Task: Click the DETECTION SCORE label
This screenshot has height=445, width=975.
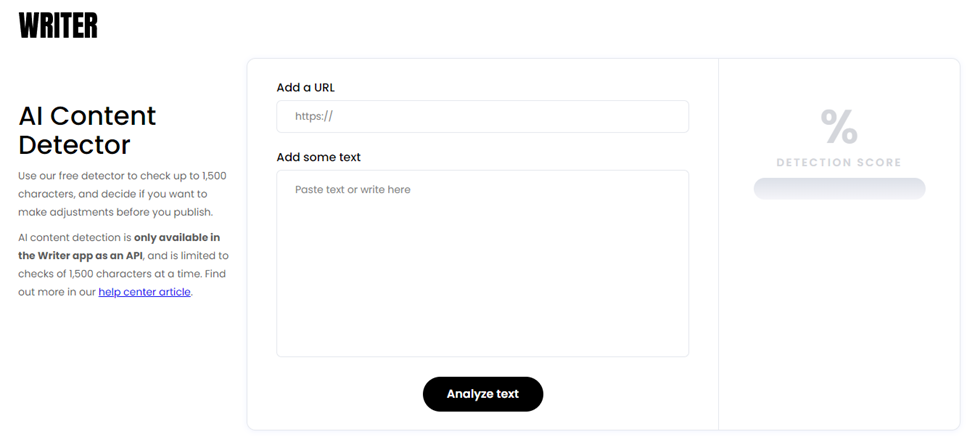Action: pos(839,163)
